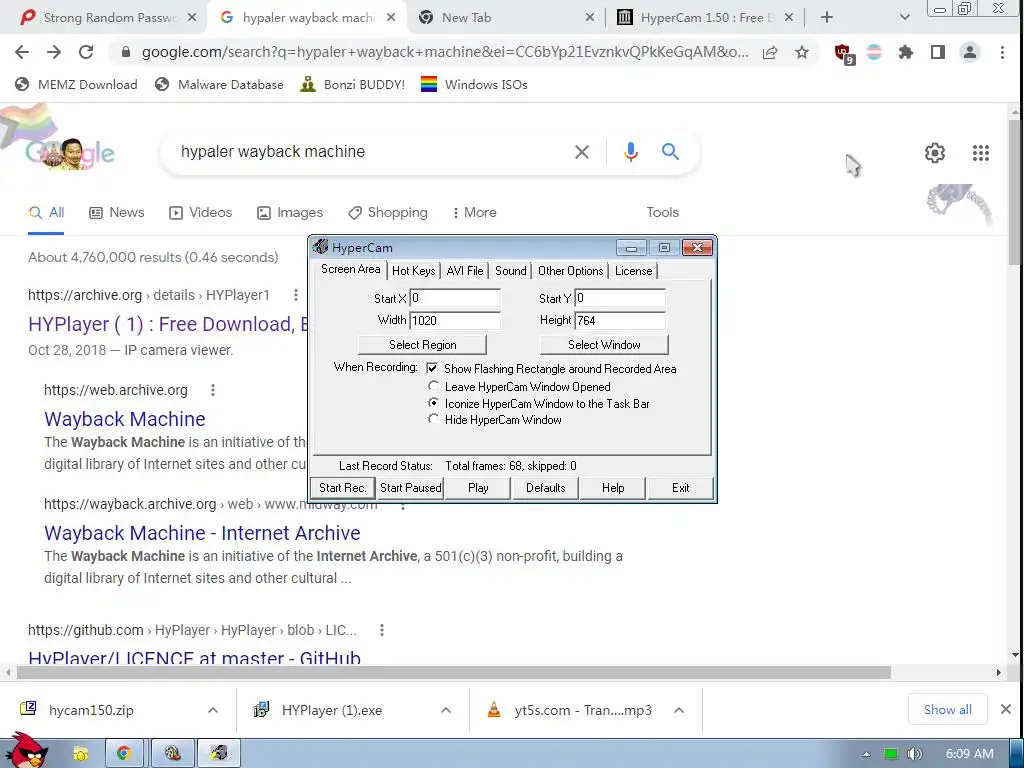Bookmark this page with the star icon
The height and width of the screenshot is (768, 1024).
[802, 52]
